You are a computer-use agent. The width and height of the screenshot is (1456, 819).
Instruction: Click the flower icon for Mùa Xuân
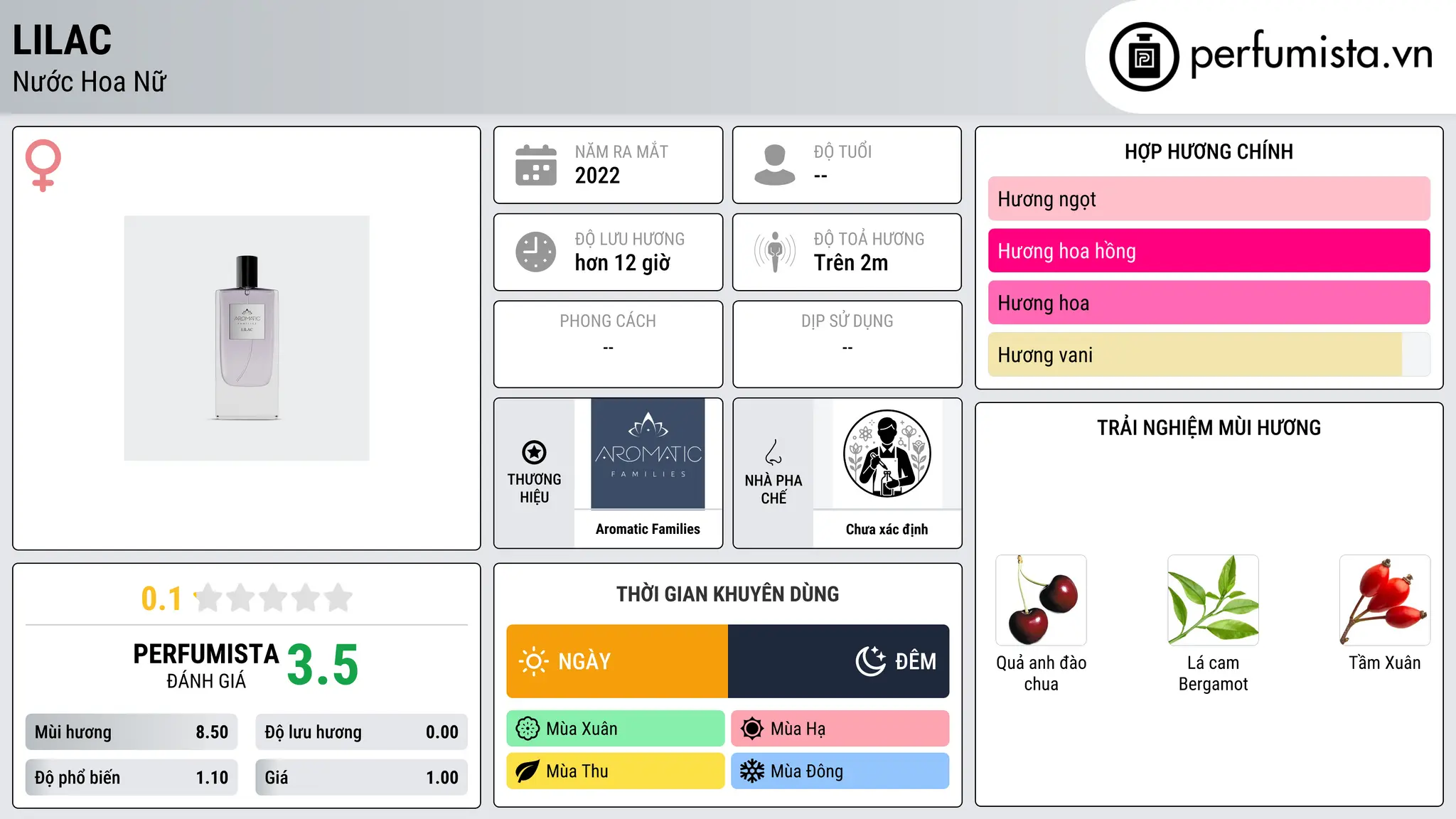point(528,729)
